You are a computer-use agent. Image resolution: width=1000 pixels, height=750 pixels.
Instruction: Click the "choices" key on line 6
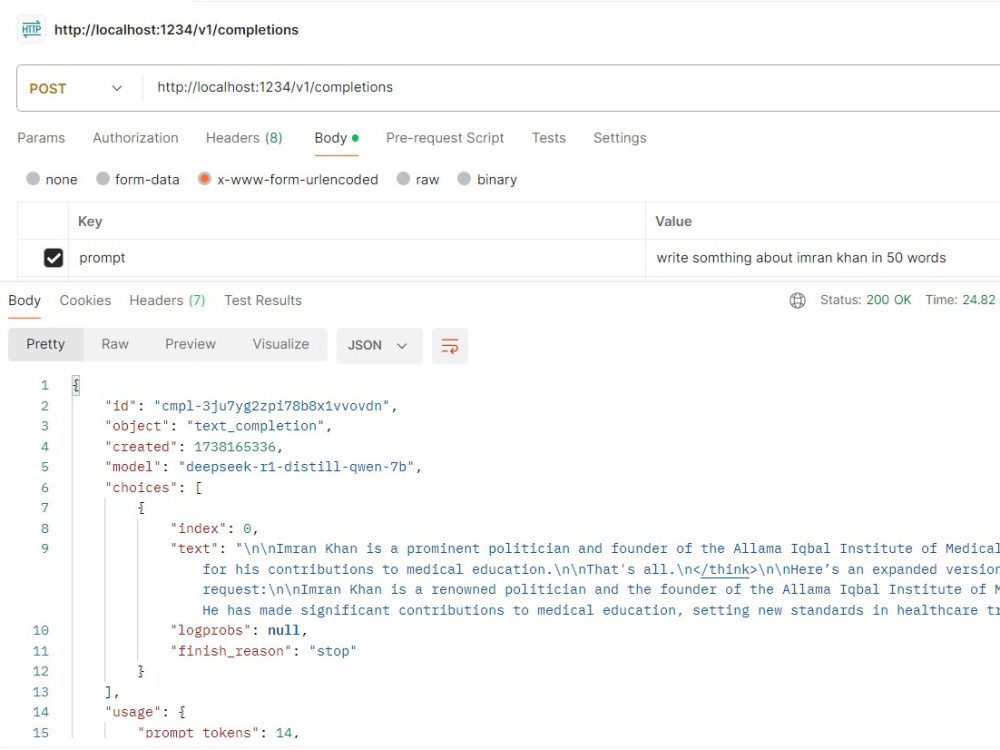point(141,487)
